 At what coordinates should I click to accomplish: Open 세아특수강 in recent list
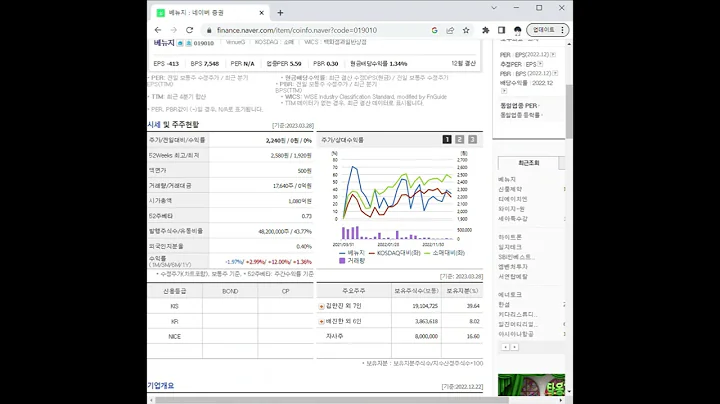tap(513, 219)
